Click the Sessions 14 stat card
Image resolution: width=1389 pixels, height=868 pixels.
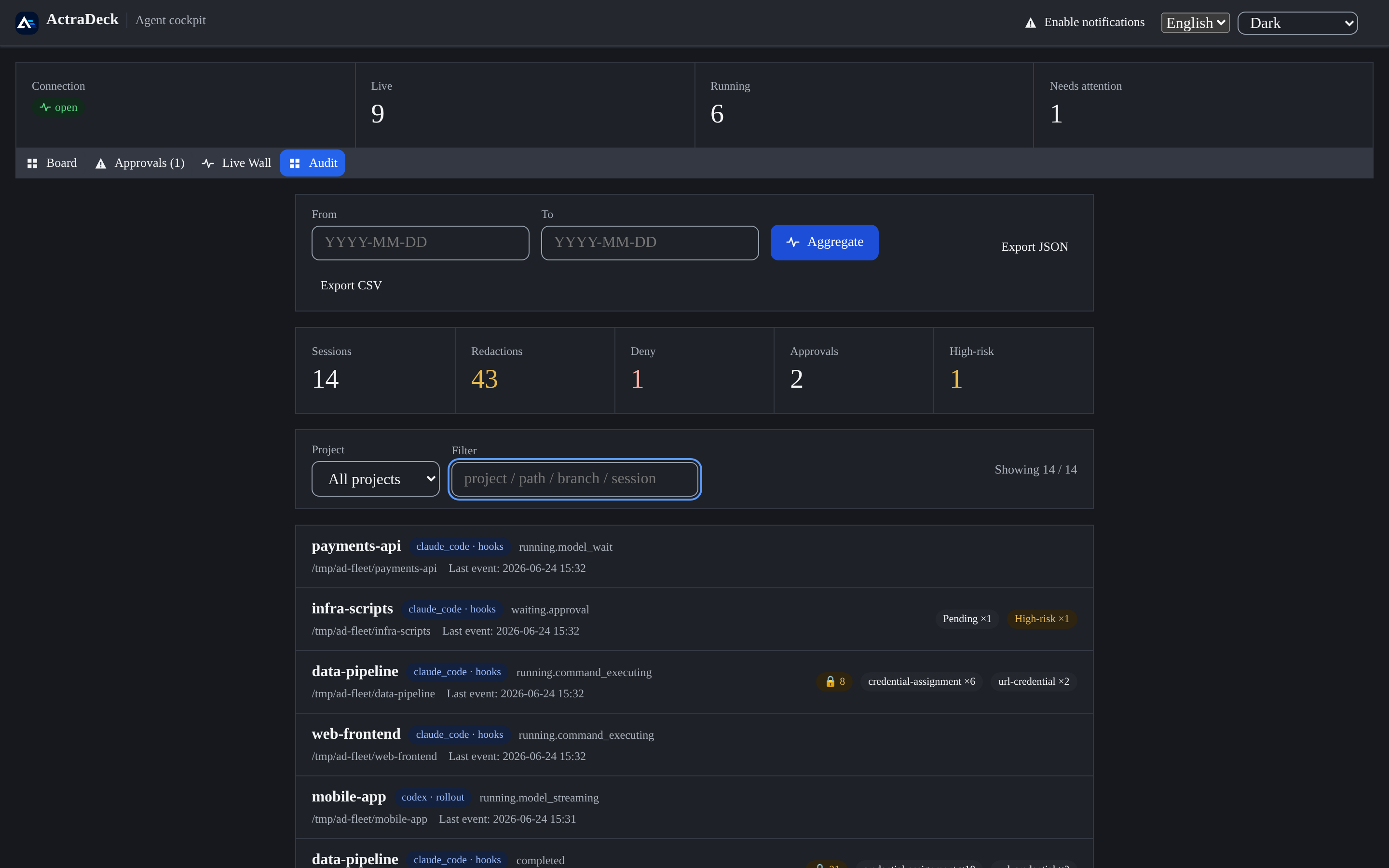pyautogui.click(x=375, y=370)
